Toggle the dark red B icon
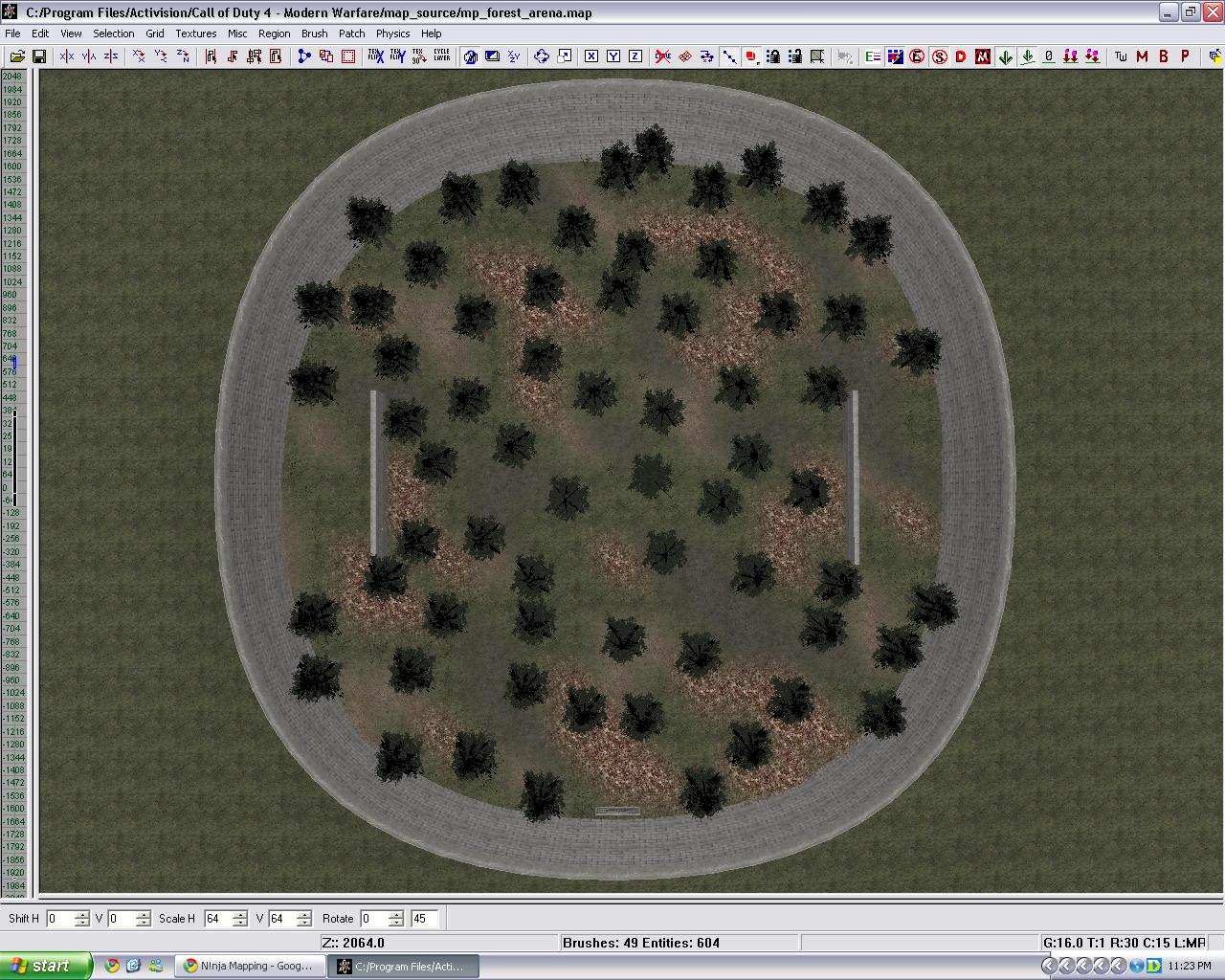1225x980 pixels. (1164, 56)
